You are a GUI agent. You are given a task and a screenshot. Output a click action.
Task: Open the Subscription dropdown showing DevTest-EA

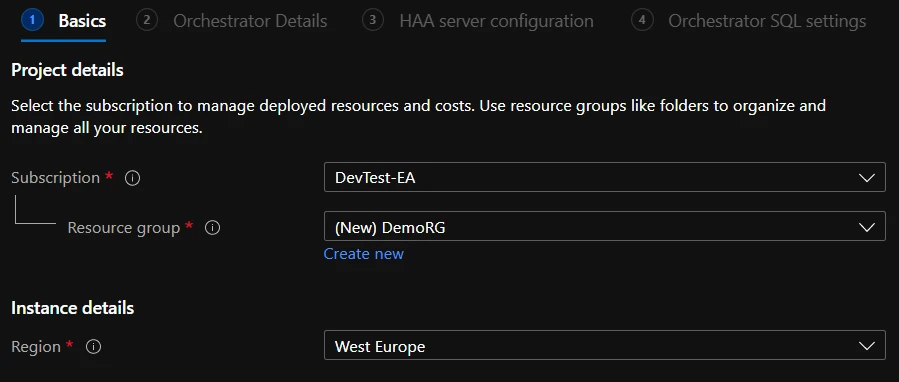point(604,178)
